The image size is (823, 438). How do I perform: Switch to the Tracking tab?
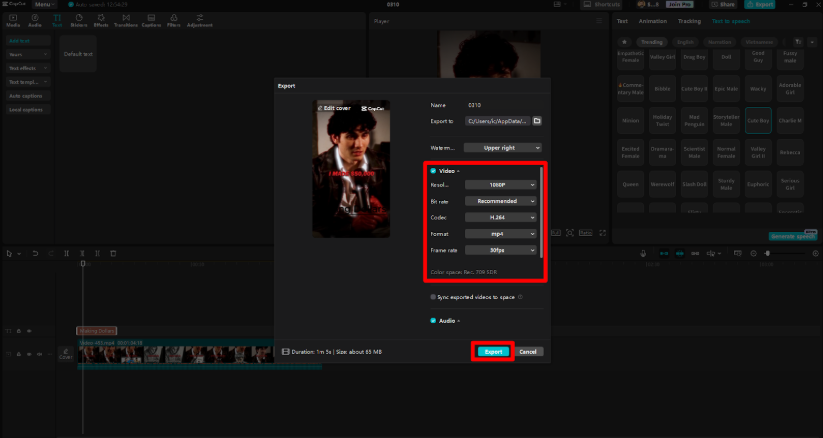[x=689, y=21]
